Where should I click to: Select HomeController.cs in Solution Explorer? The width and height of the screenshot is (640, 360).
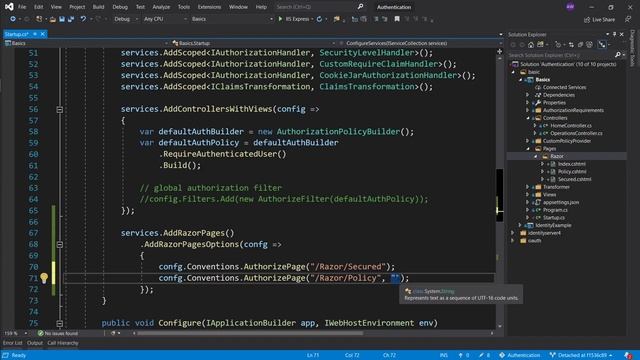coord(571,126)
